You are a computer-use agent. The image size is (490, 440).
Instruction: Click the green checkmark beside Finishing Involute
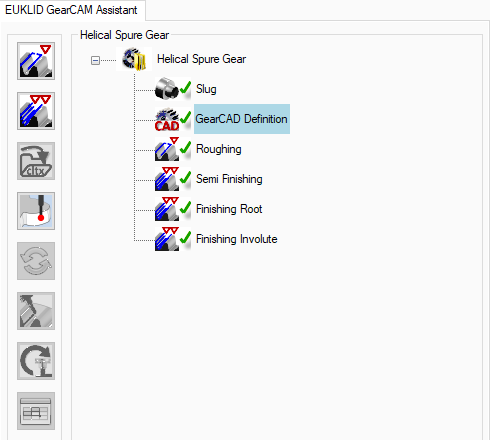(185, 238)
